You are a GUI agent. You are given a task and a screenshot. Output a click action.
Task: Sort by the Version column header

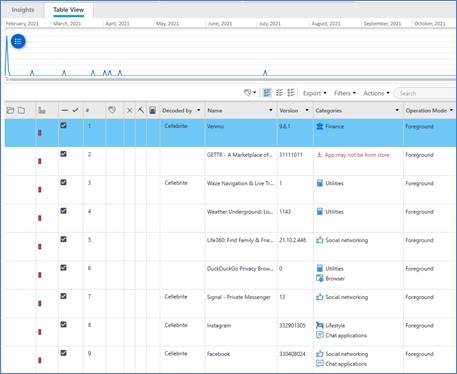point(289,110)
